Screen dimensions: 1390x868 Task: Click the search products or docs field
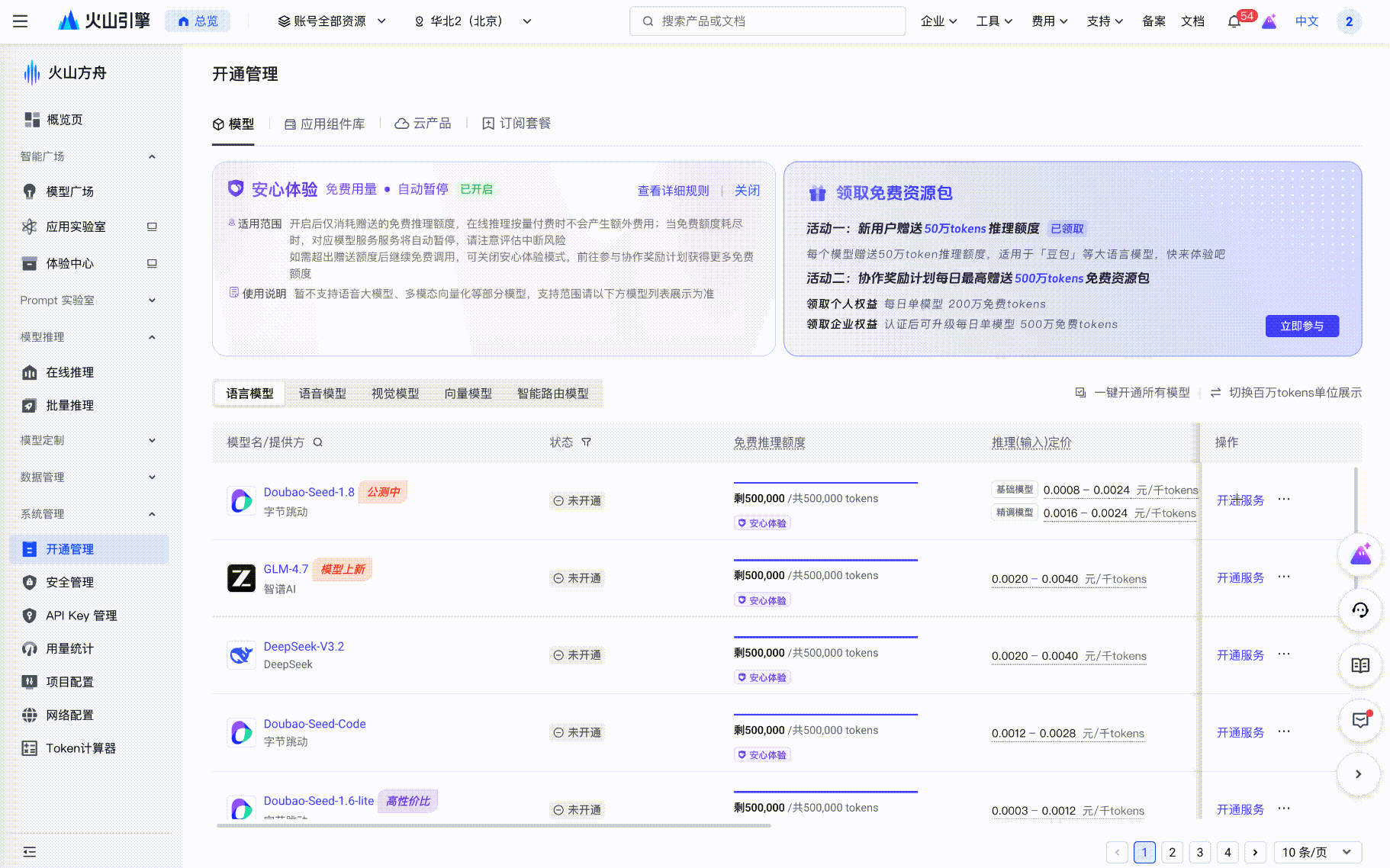pyautogui.click(x=767, y=21)
